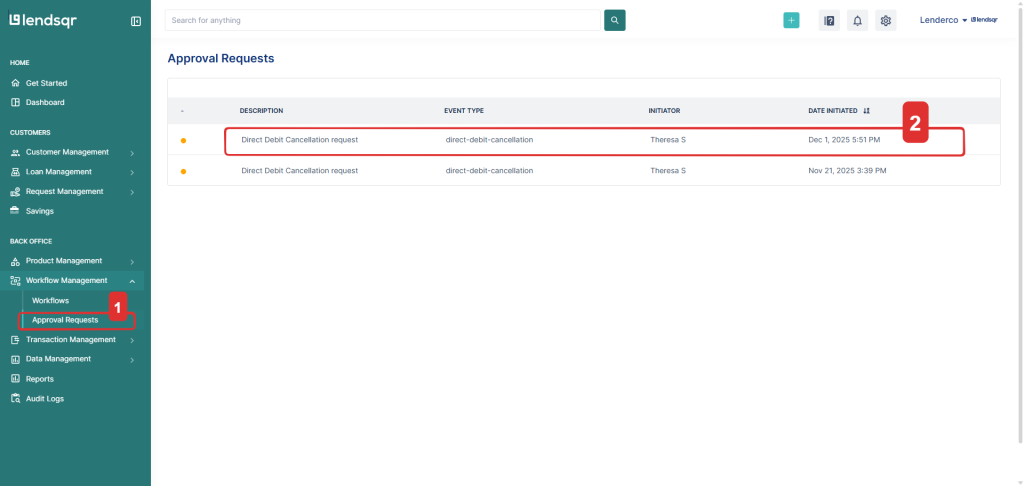Viewport: 1024px width, 486px height.
Task: Click the green plus add button
Action: tap(791, 20)
